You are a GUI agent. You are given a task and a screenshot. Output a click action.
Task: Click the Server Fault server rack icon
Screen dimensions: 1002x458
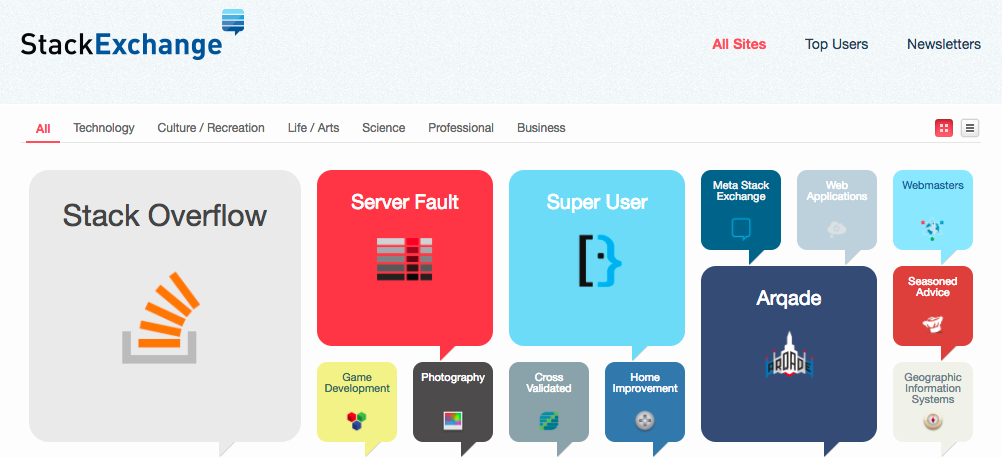pos(404,258)
